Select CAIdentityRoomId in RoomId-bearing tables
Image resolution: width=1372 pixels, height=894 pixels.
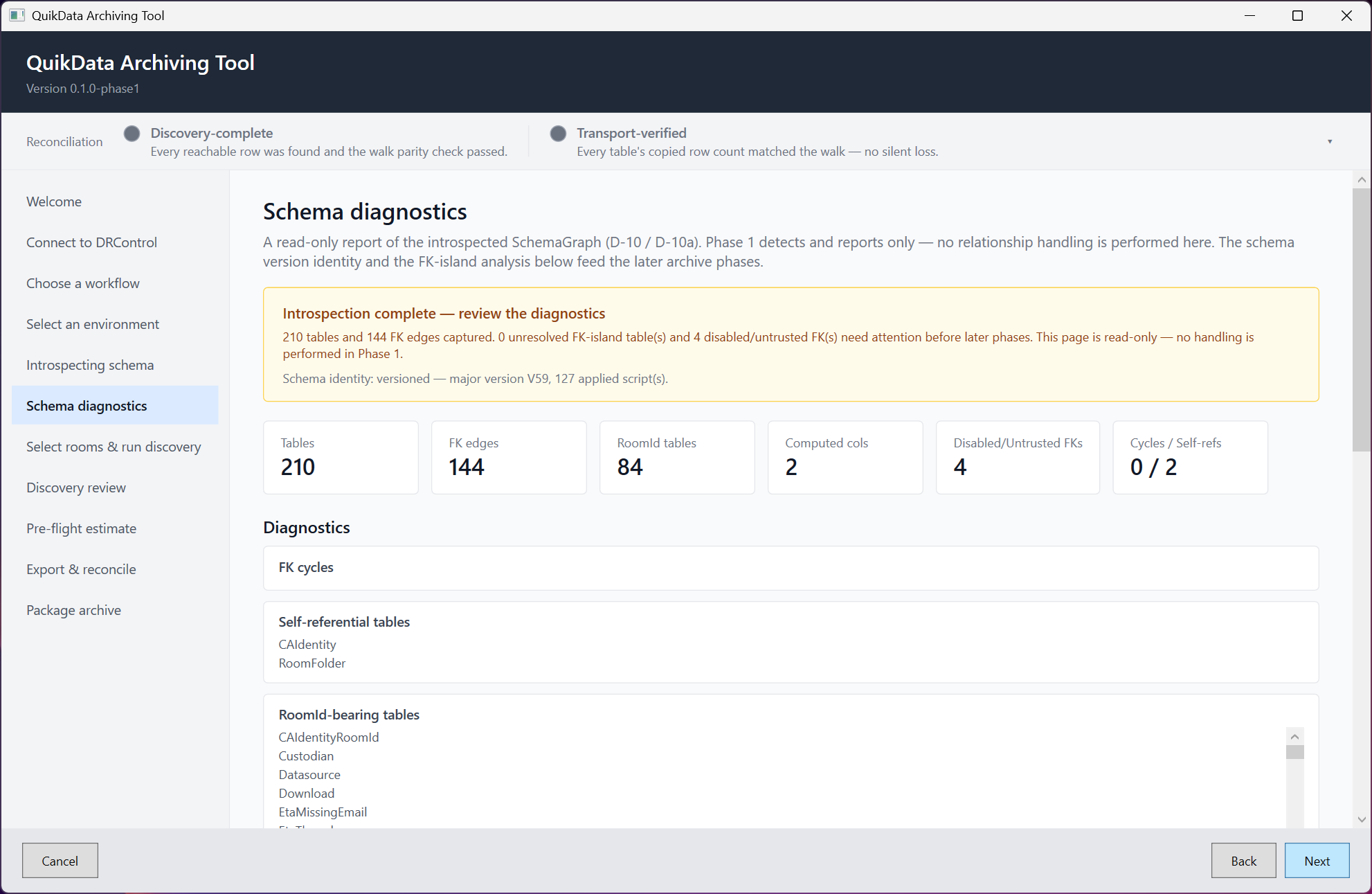(329, 737)
